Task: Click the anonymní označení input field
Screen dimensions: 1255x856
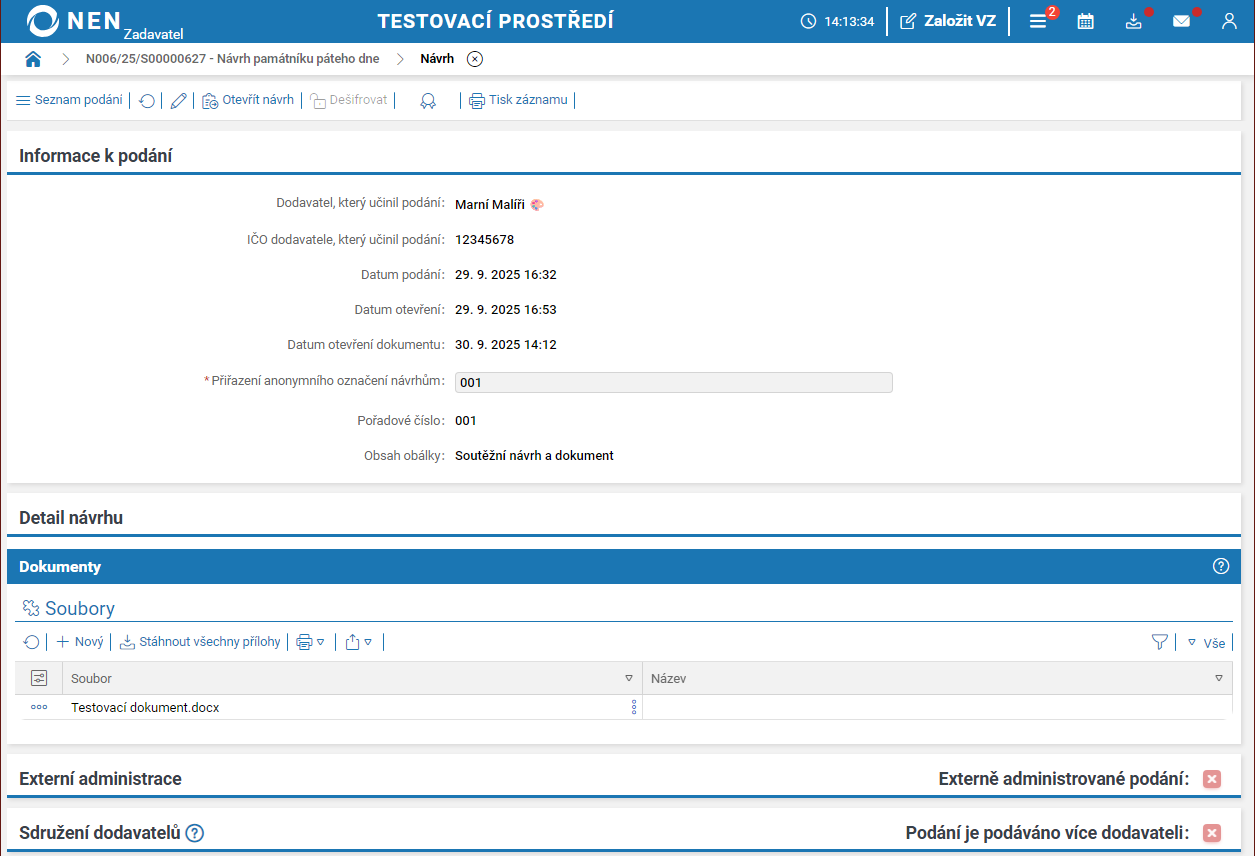Action: [x=673, y=382]
